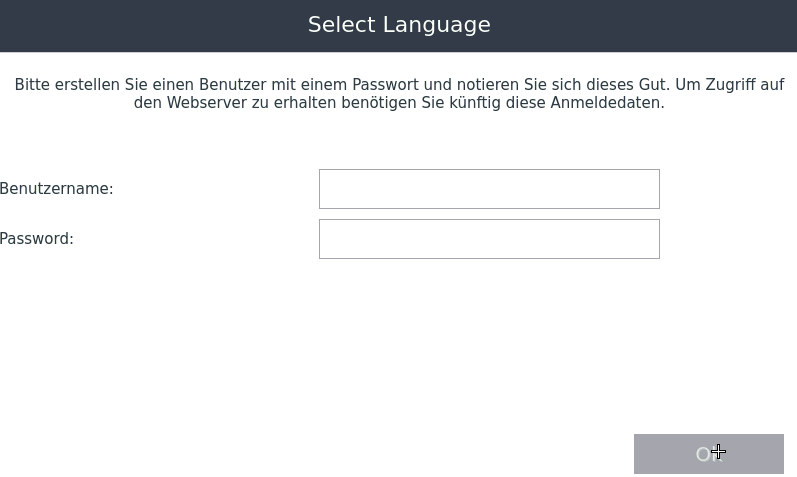Click the dark header bar left of title
Image resolution: width=797 pixels, height=477 pixels.
click(x=150, y=25)
